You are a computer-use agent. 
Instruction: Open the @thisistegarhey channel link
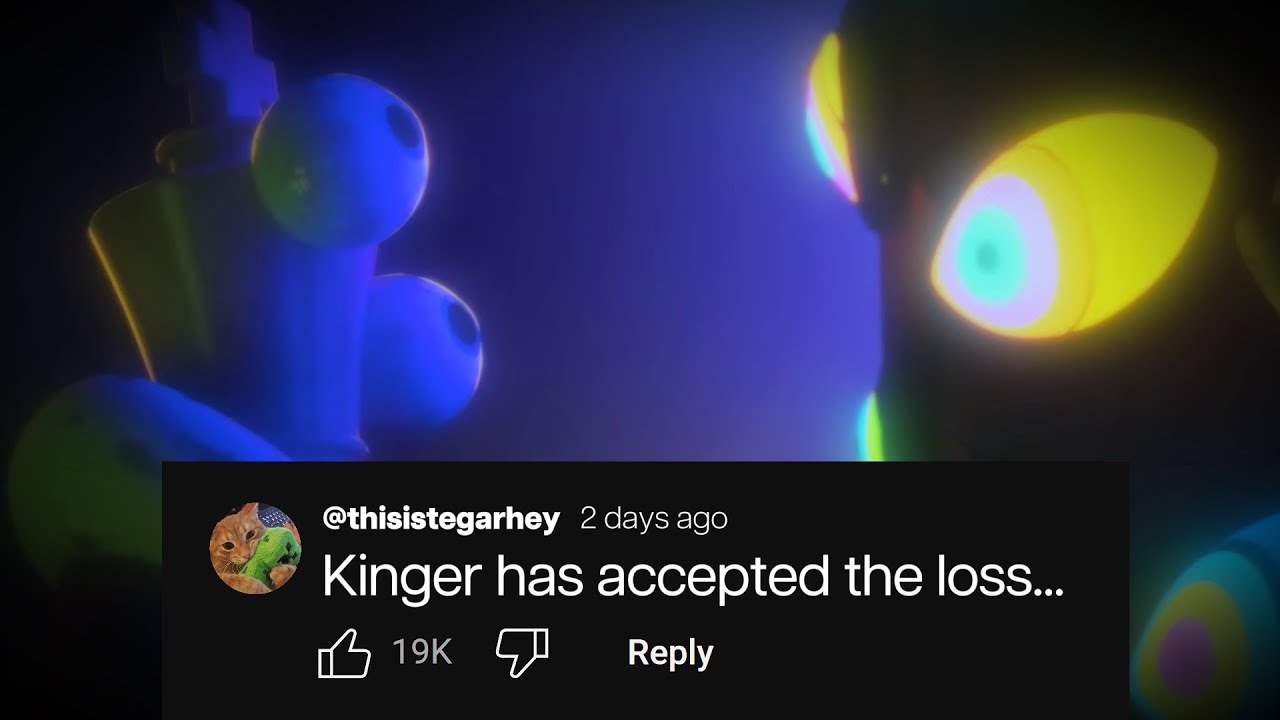(x=441, y=519)
